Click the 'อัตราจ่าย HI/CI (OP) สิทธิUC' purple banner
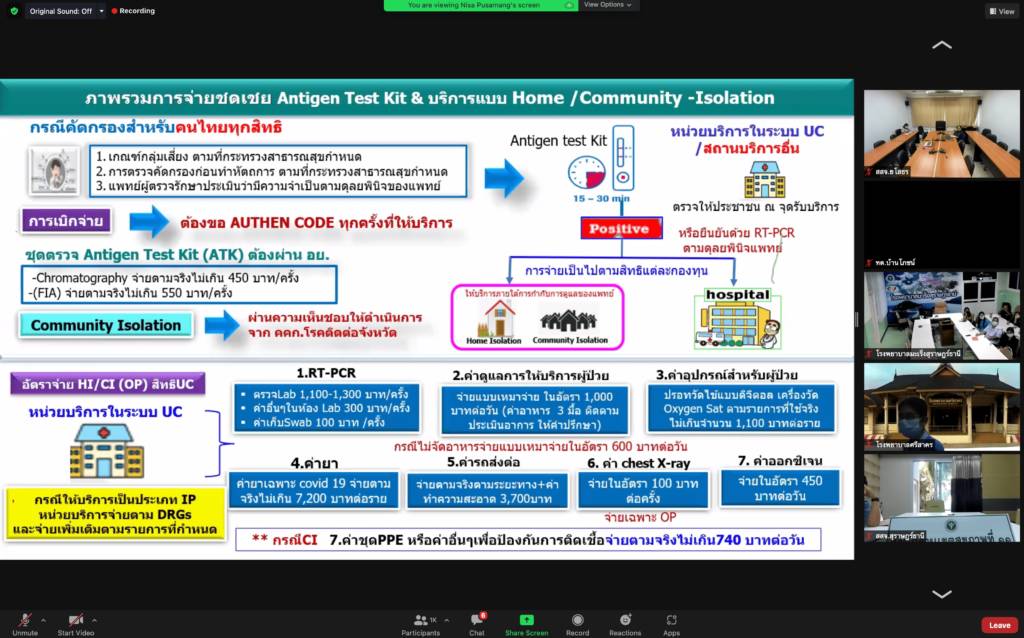The height and width of the screenshot is (638, 1024). pyautogui.click(x=108, y=384)
